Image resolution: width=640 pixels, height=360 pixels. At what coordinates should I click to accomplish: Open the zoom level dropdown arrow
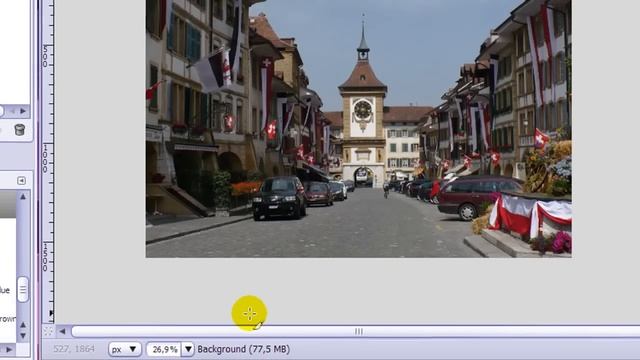[x=188, y=349]
